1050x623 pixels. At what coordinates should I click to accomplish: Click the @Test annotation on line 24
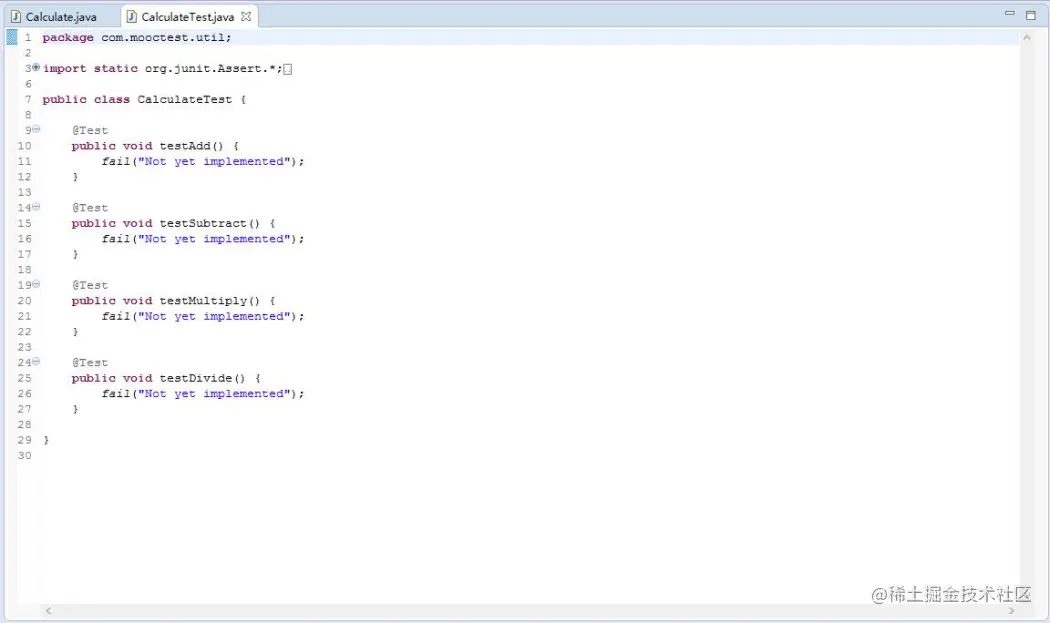click(x=90, y=362)
